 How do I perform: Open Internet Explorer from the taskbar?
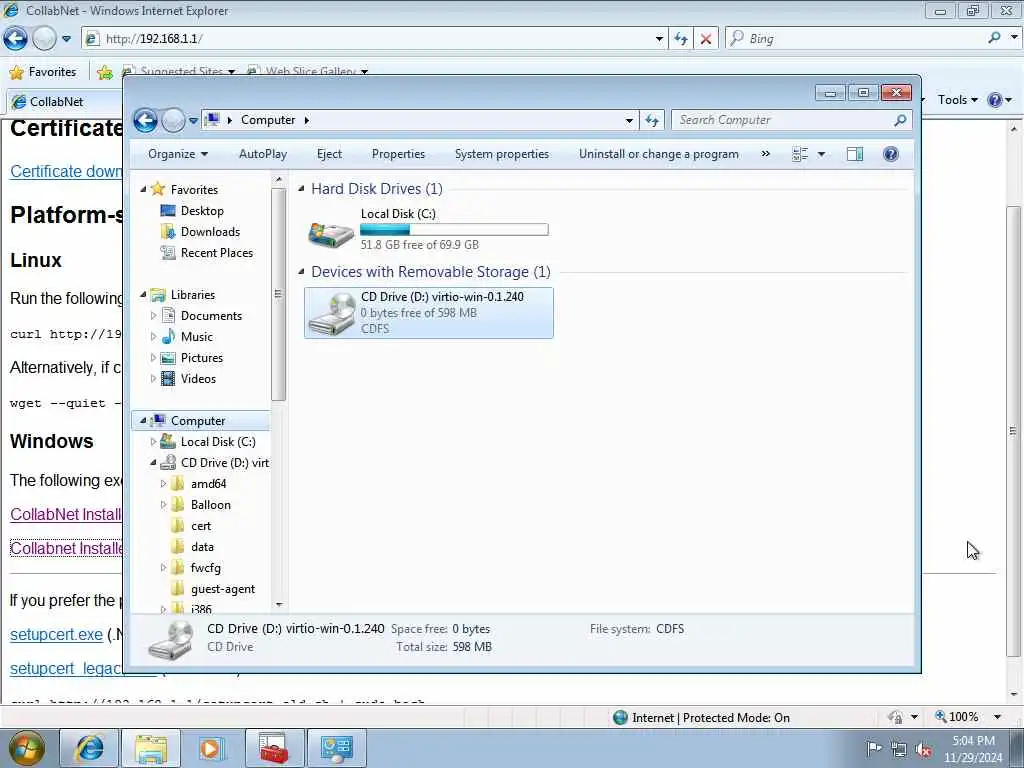pos(89,748)
